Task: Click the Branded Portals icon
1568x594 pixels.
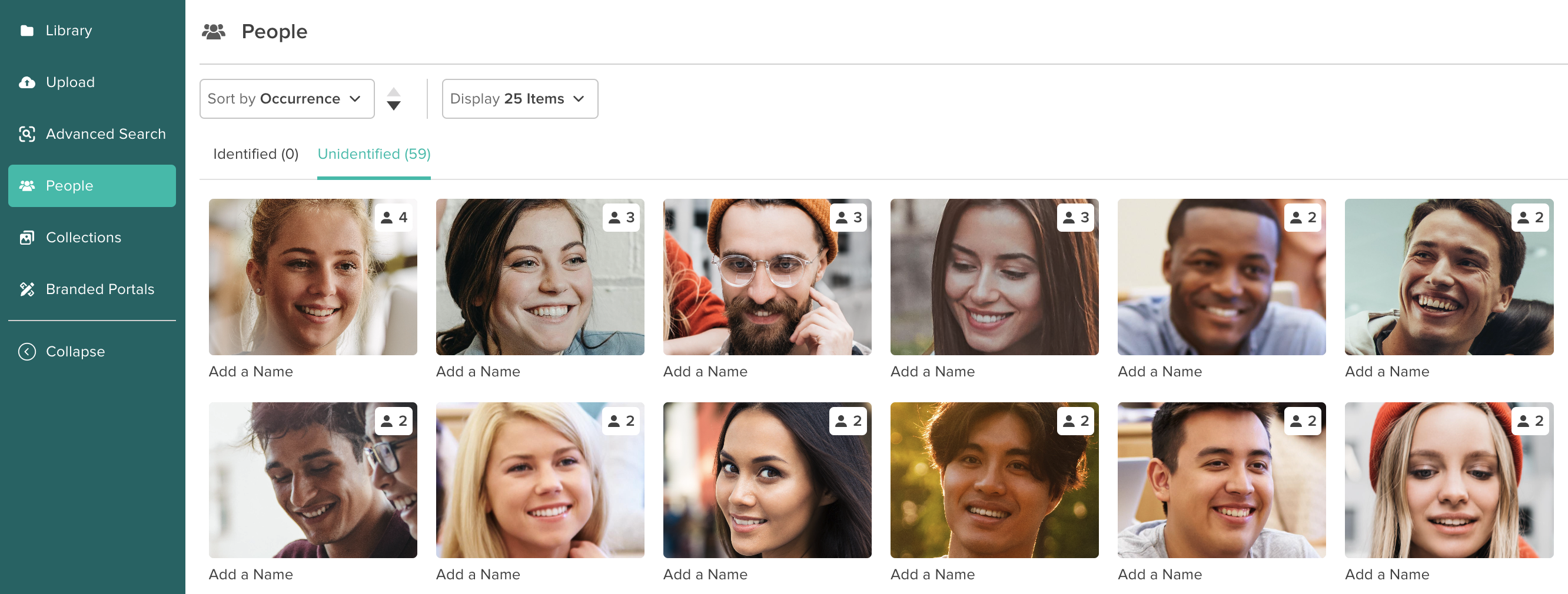Action: tap(27, 289)
